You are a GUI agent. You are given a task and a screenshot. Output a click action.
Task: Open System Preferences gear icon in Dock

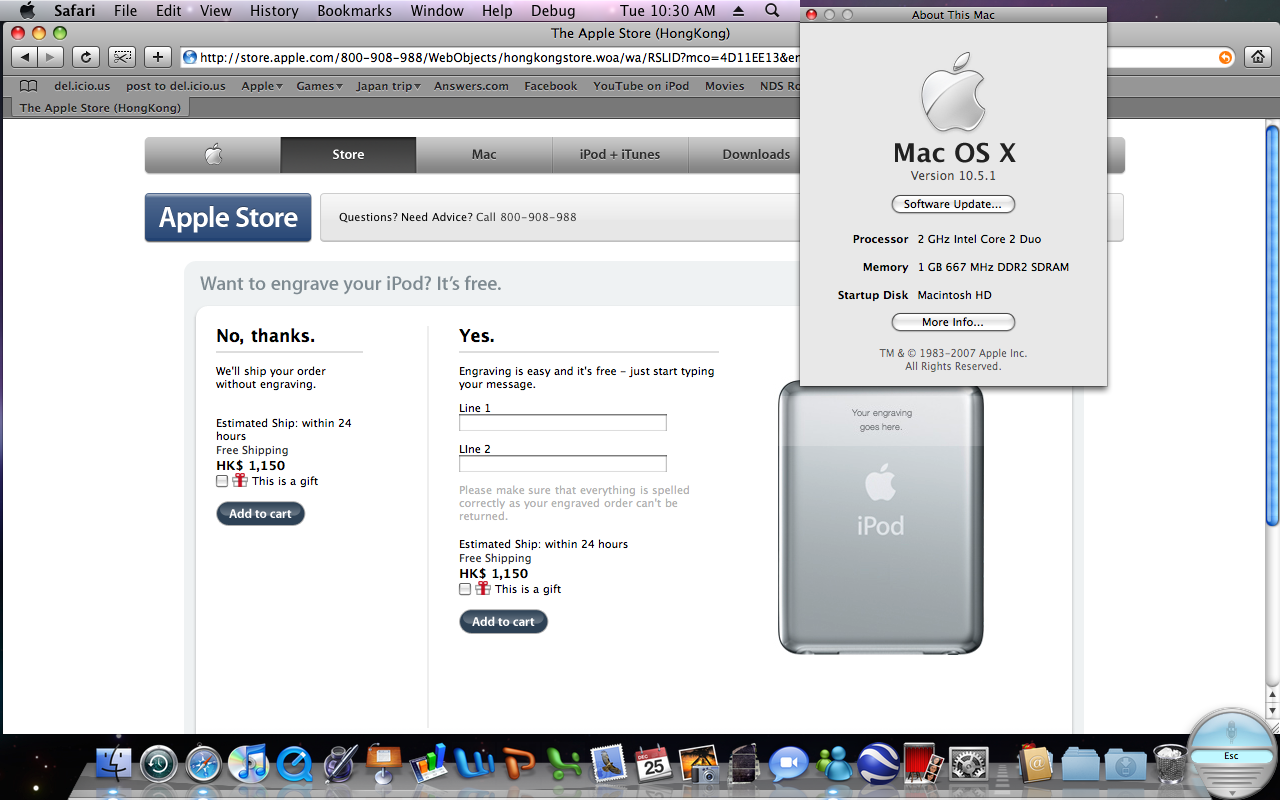click(x=968, y=765)
